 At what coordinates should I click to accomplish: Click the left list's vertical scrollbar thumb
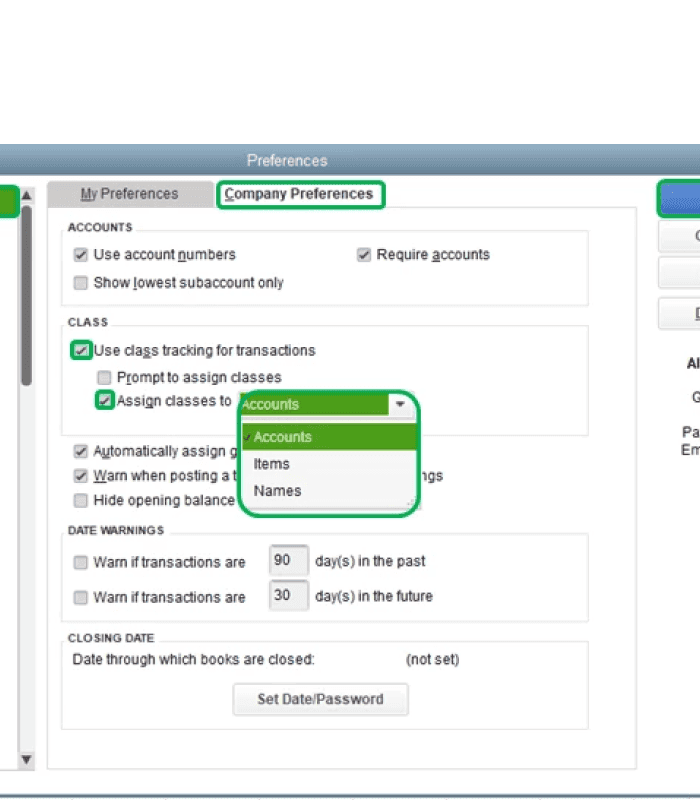[x=27, y=295]
